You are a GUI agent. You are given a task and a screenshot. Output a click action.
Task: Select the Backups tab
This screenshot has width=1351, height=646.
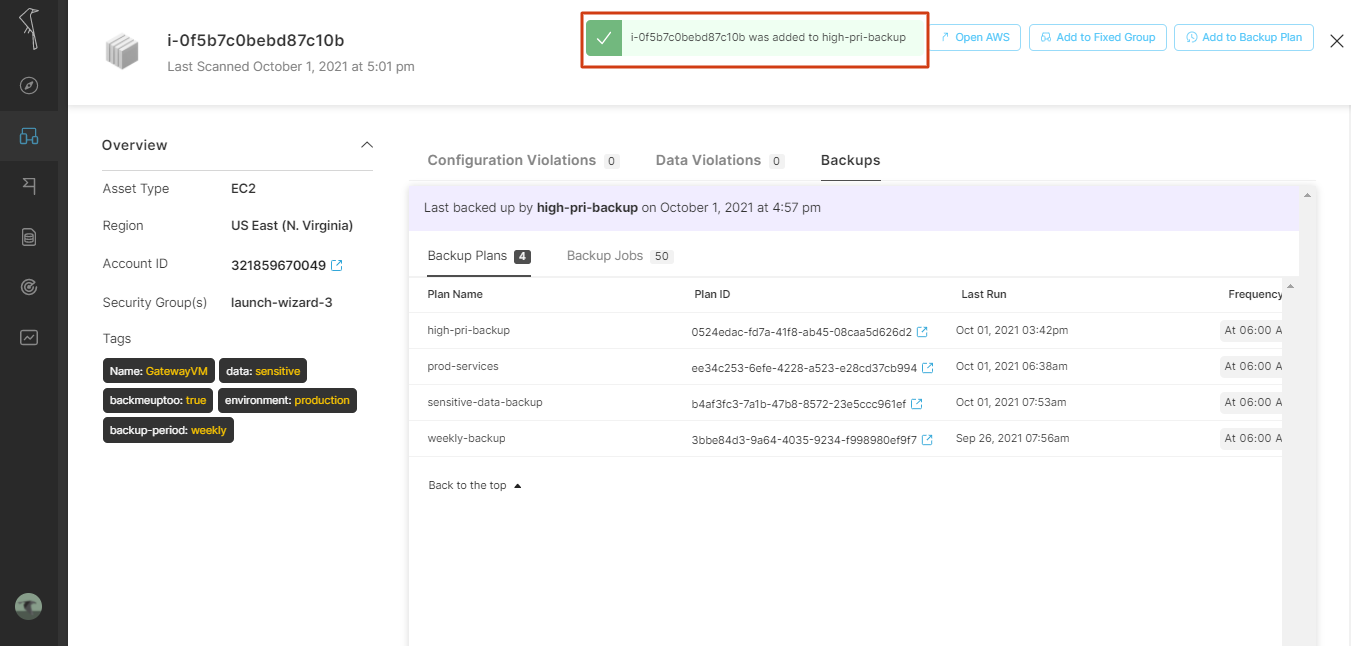click(x=850, y=160)
